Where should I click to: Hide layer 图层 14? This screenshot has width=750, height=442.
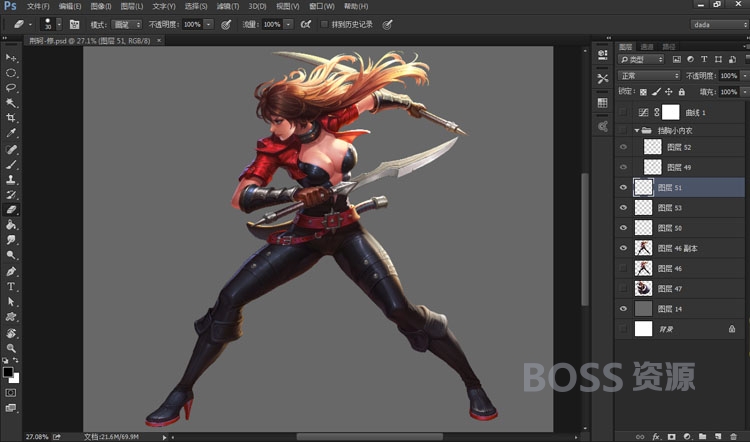coord(623,309)
